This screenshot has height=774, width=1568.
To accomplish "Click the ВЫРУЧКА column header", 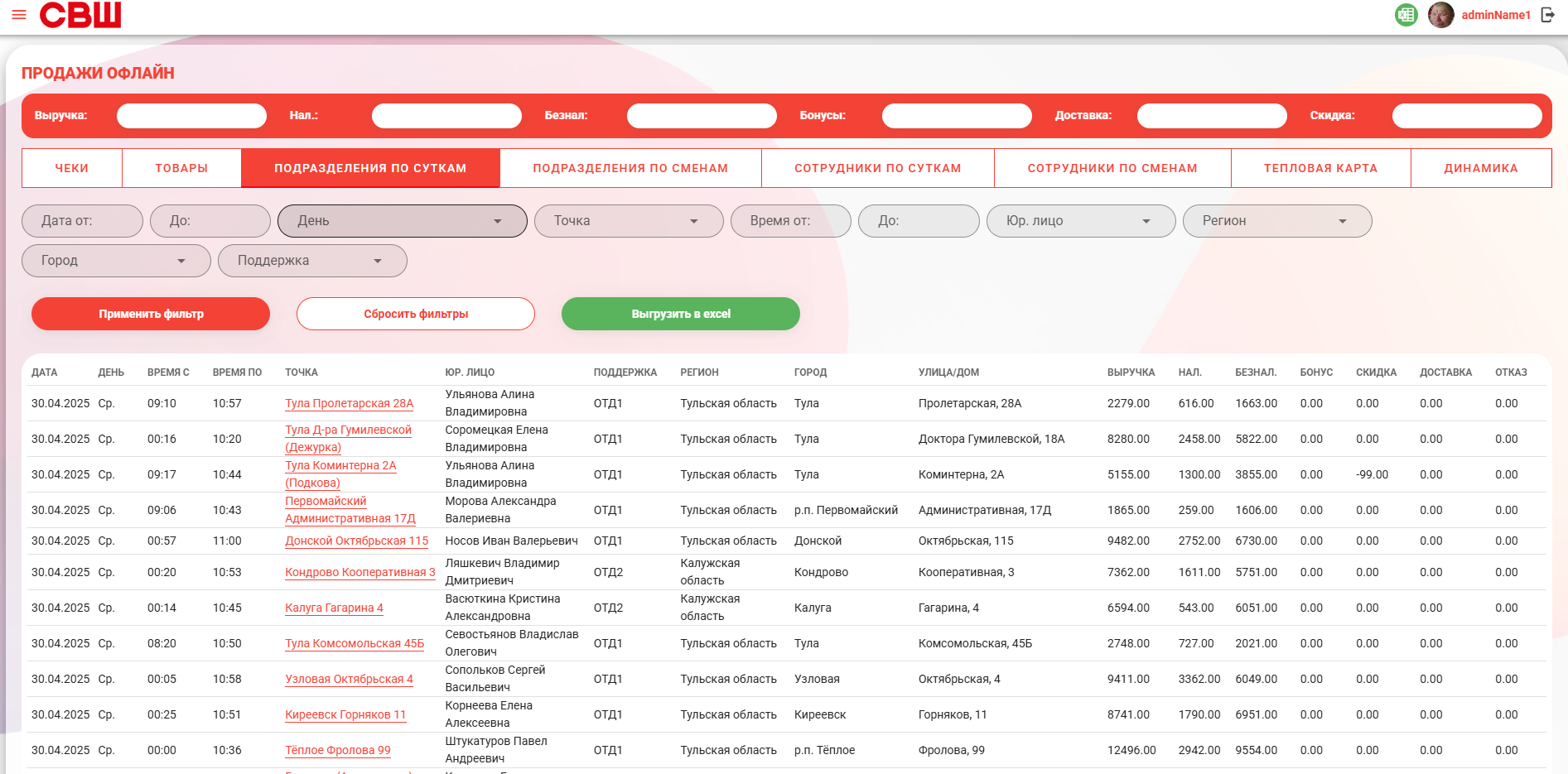I will coord(1131,373).
